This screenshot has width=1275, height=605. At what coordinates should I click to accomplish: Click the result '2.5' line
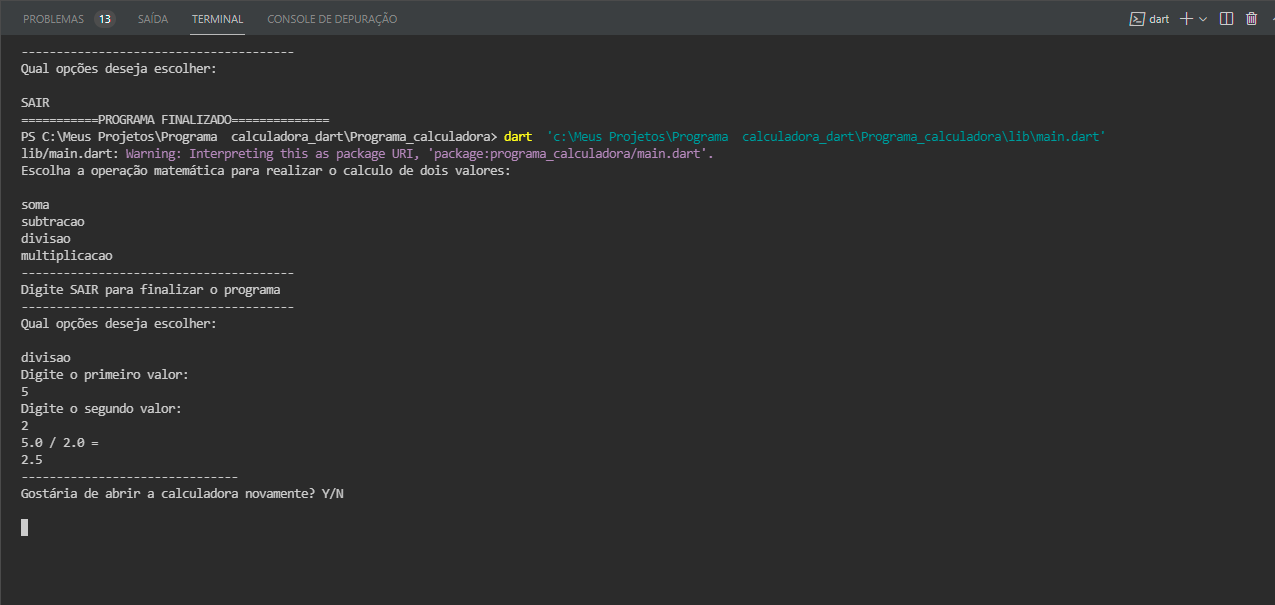click(31, 459)
